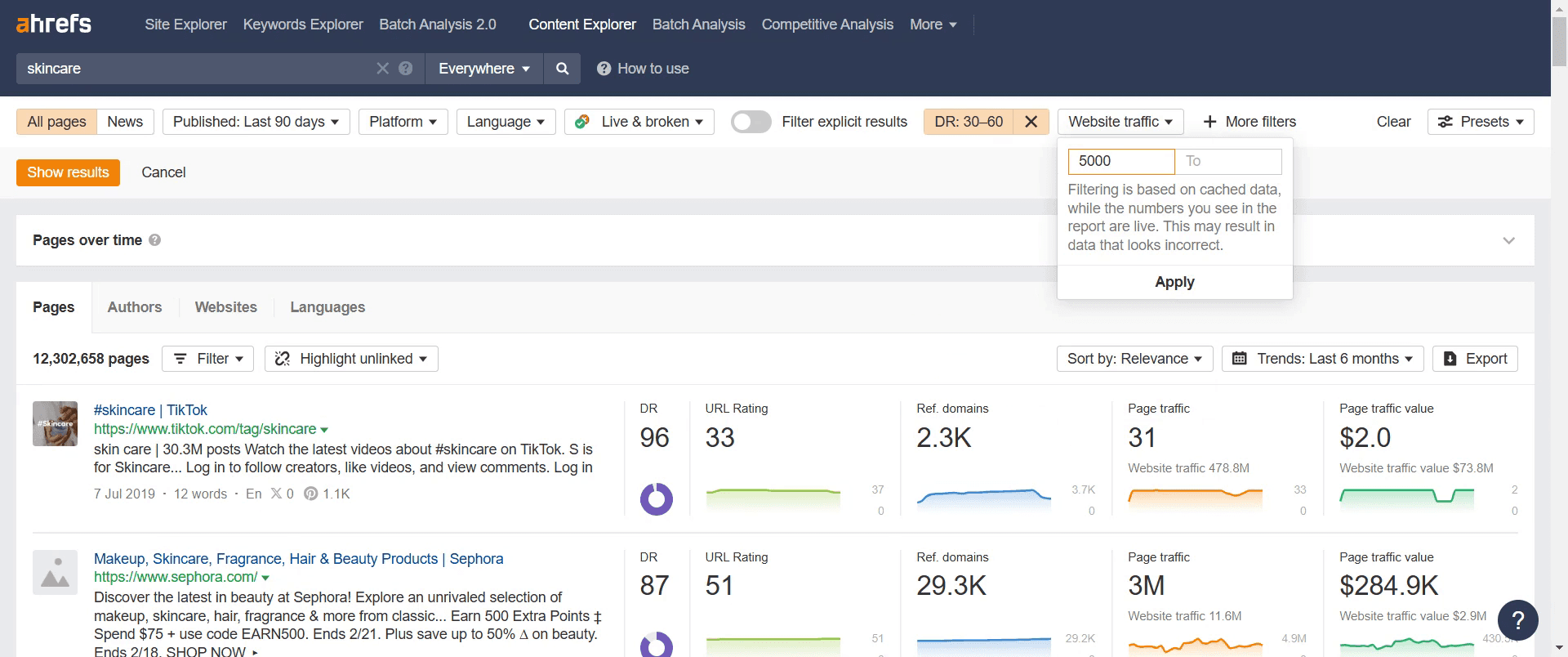The height and width of the screenshot is (657, 1568).
Task: Click the TikTok result thumbnail
Action: [55, 423]
